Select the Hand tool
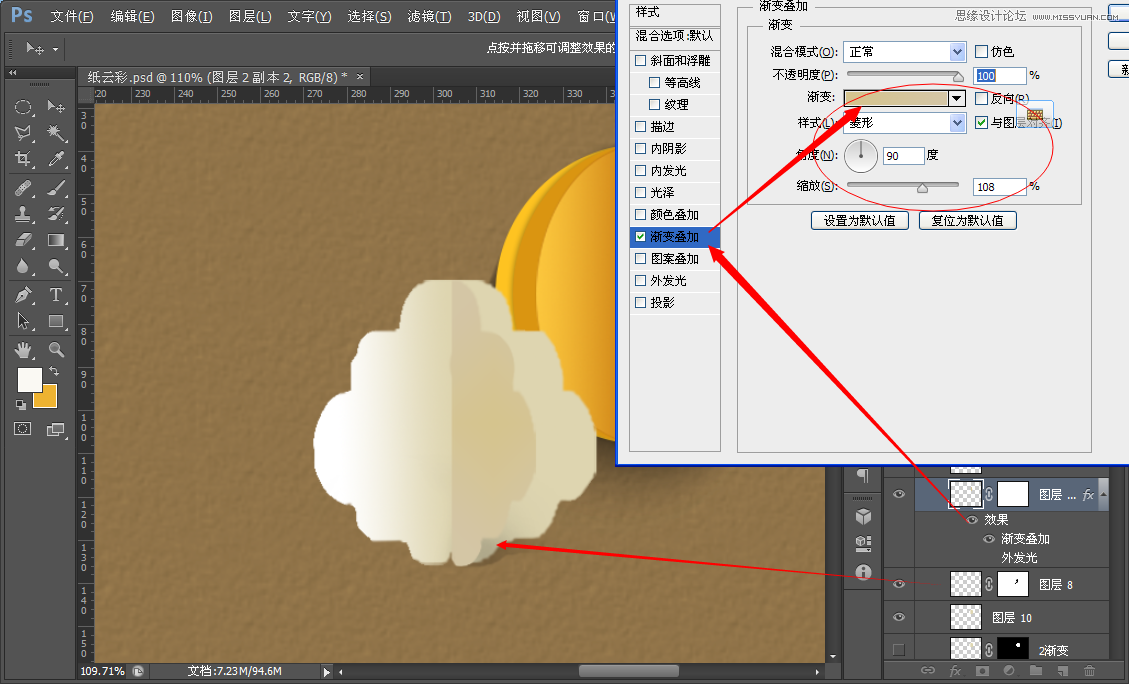1129x684 pixels. [23, 350]
